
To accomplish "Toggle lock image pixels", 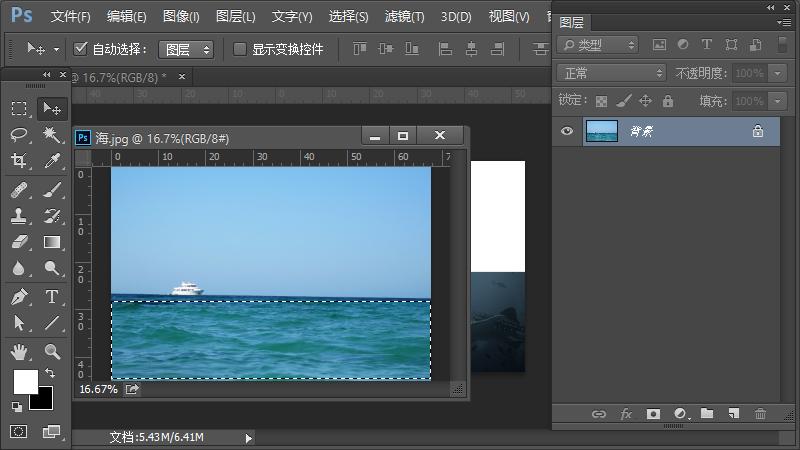I will (x=623, y=101).
